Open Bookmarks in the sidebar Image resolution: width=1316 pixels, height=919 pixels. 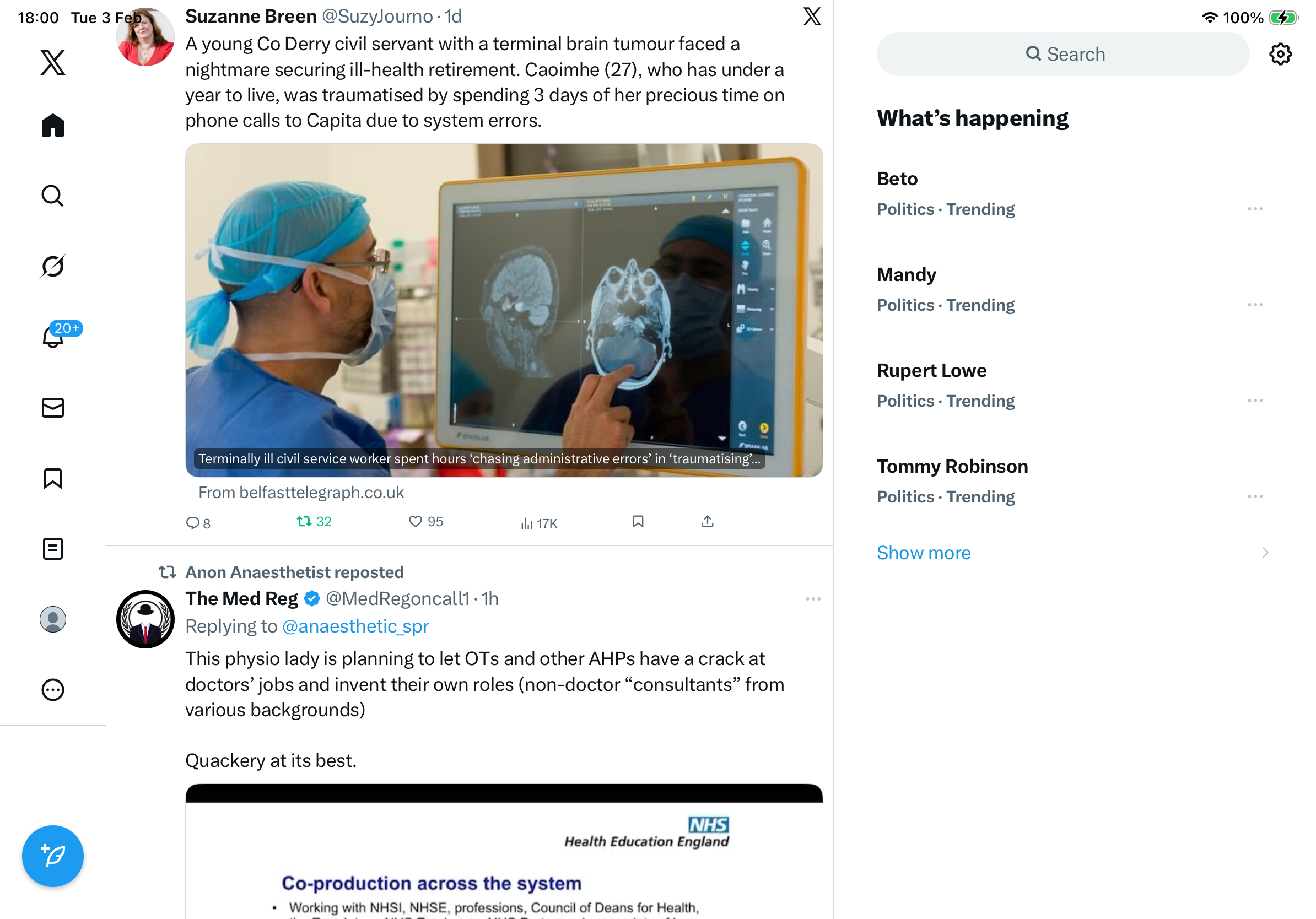[53, 478]
